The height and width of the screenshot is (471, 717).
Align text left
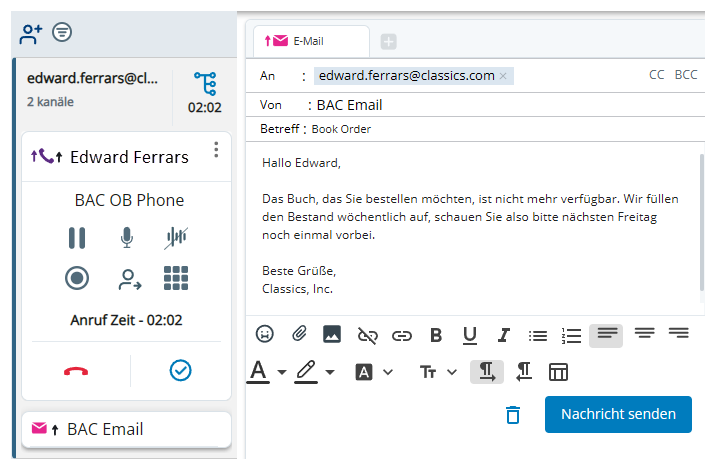point(606,336)
